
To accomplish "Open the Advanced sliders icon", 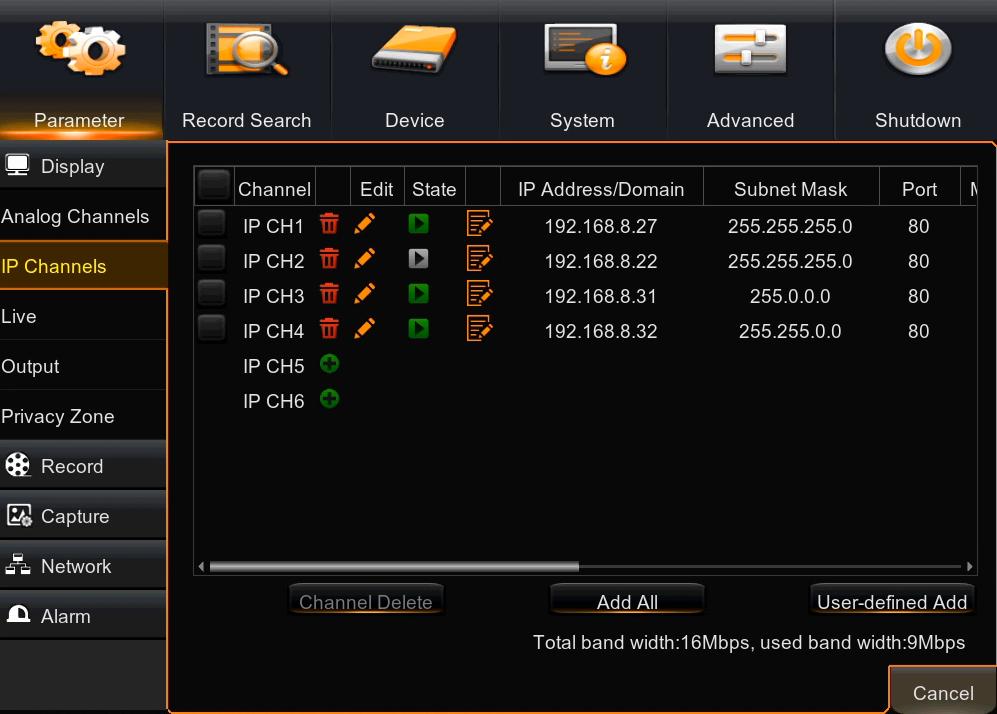I will pyautogui.click(x=750, y=49).
